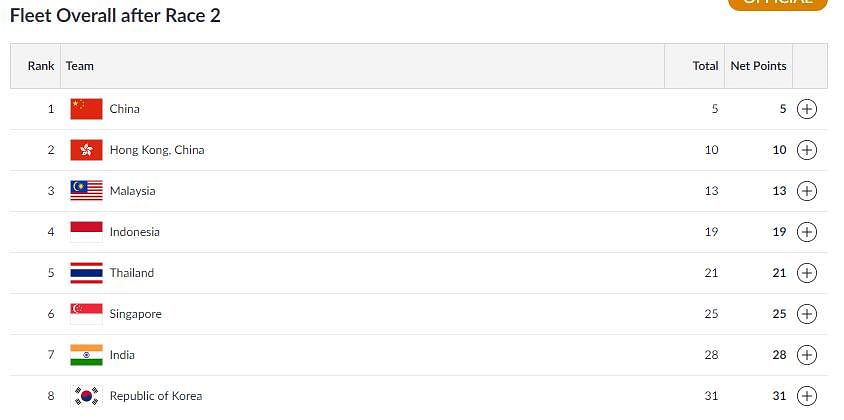Expand China's row details with the plus icon
Viewport: 844px width, 420px height.
click(806, 109)
